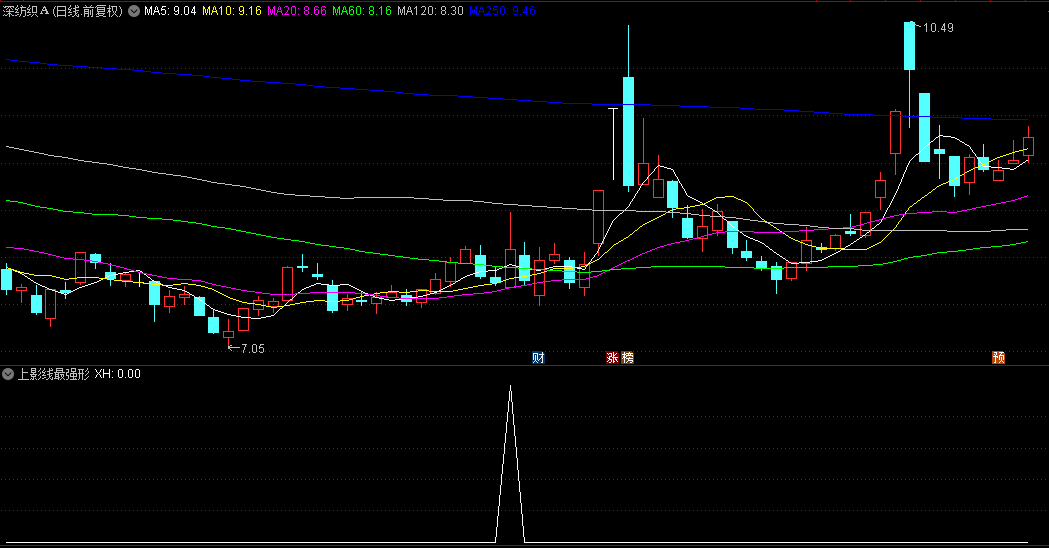This screenshot has height=548, width=1049.
Task: Click the XH: 0.00 indicator value
Action: click(x=117, y=374)
